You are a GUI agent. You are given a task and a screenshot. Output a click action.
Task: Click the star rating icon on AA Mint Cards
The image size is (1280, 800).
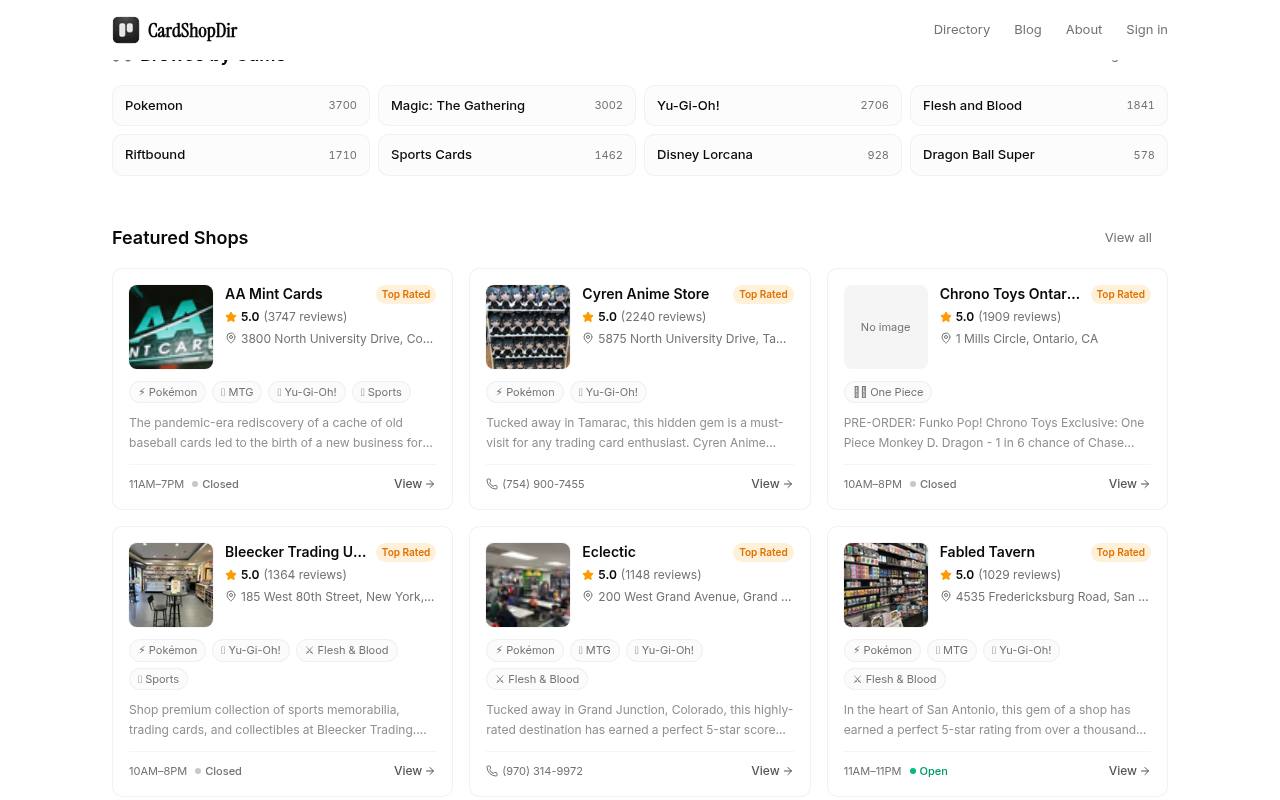click(x=231, y=317)
